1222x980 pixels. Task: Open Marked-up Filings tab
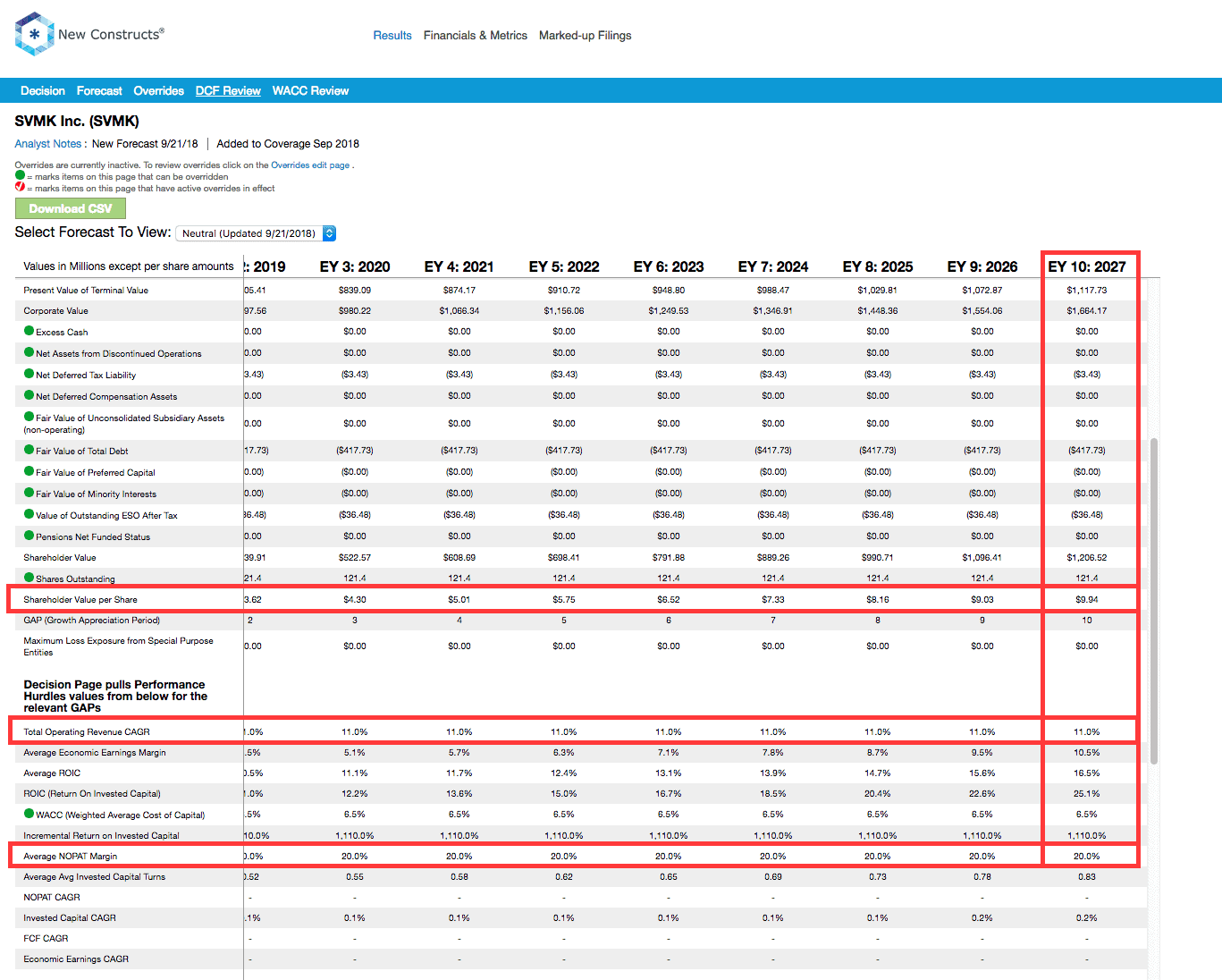(x=586, y=36)
